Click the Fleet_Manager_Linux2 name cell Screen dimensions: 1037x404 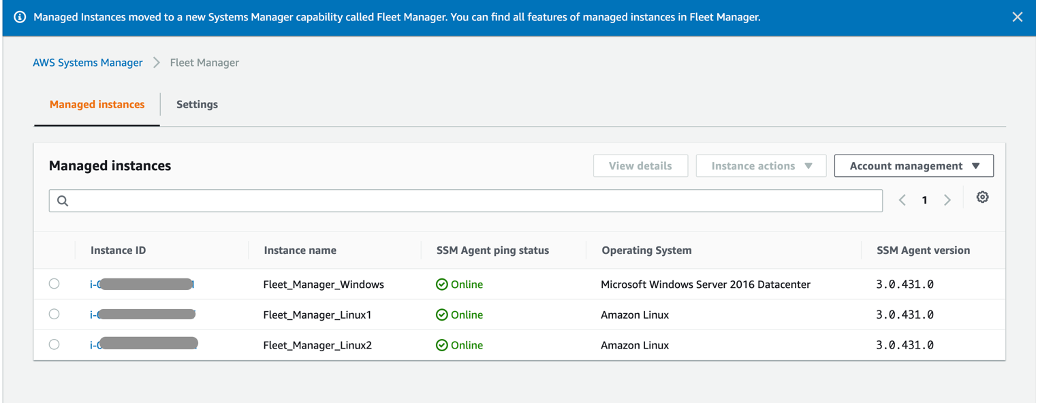[317, 346]
